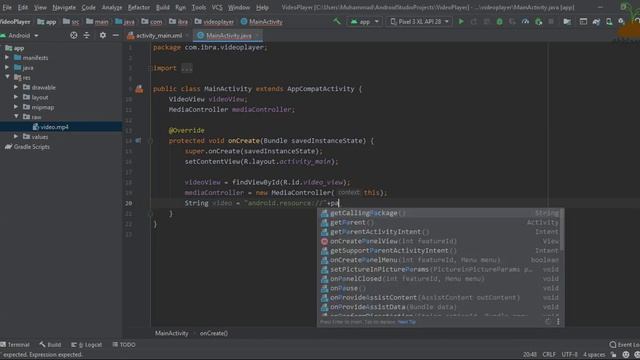Open the SDK Manager icon
This screenshot has height=360, width=640.
pos(621,22)
